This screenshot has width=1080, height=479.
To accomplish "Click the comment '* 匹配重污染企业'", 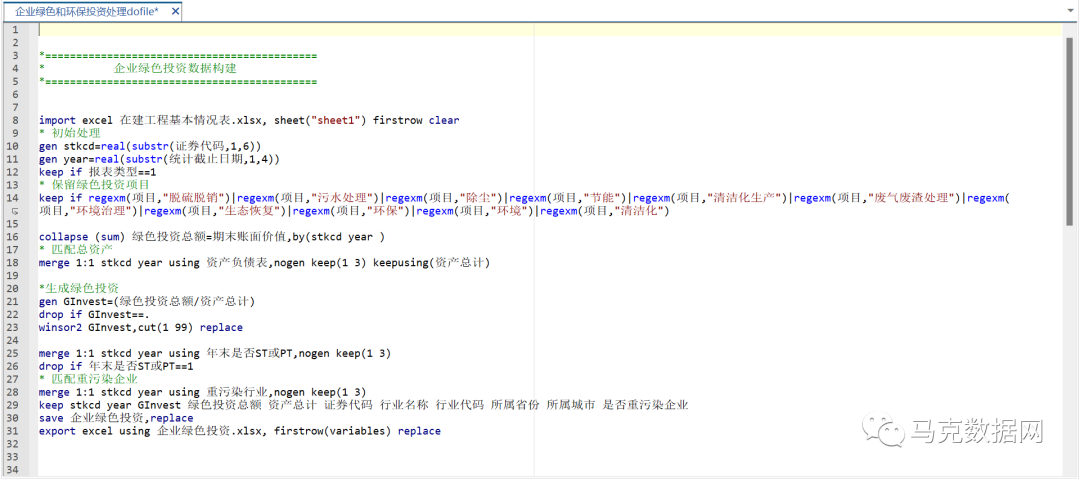I will pyautogui.click(x=88, y=379).
